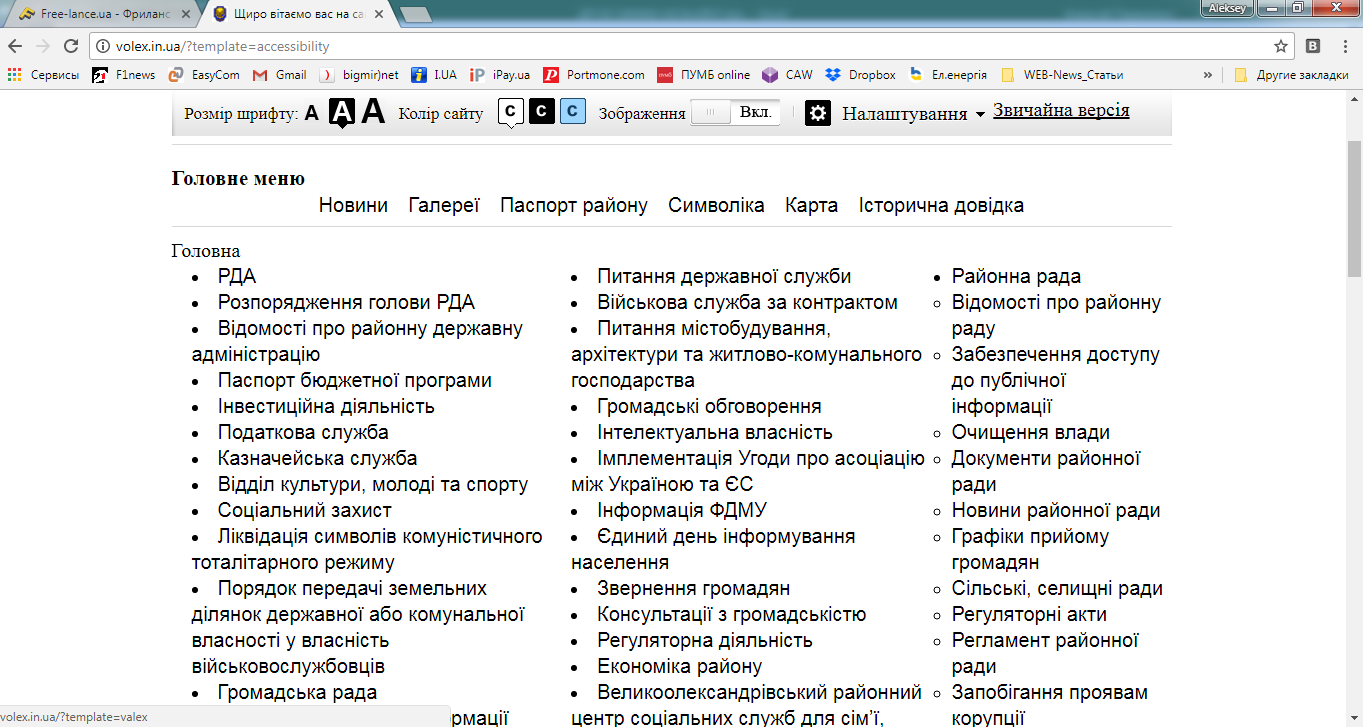Open Сільські, селищні ради link
Viewport: 1363px width, 727px height.
coord(1057,588)
